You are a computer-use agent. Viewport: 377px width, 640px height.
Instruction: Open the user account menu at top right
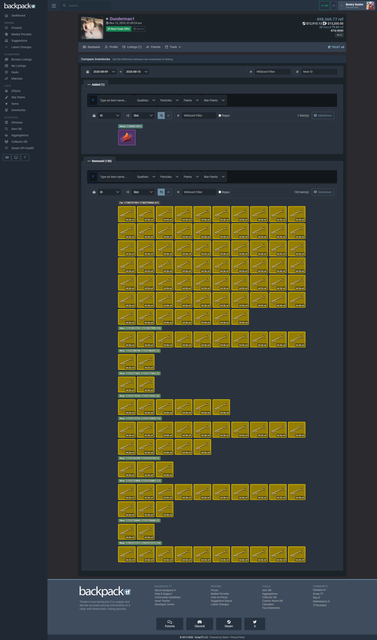pyautogui.click(x=356, y=6)
